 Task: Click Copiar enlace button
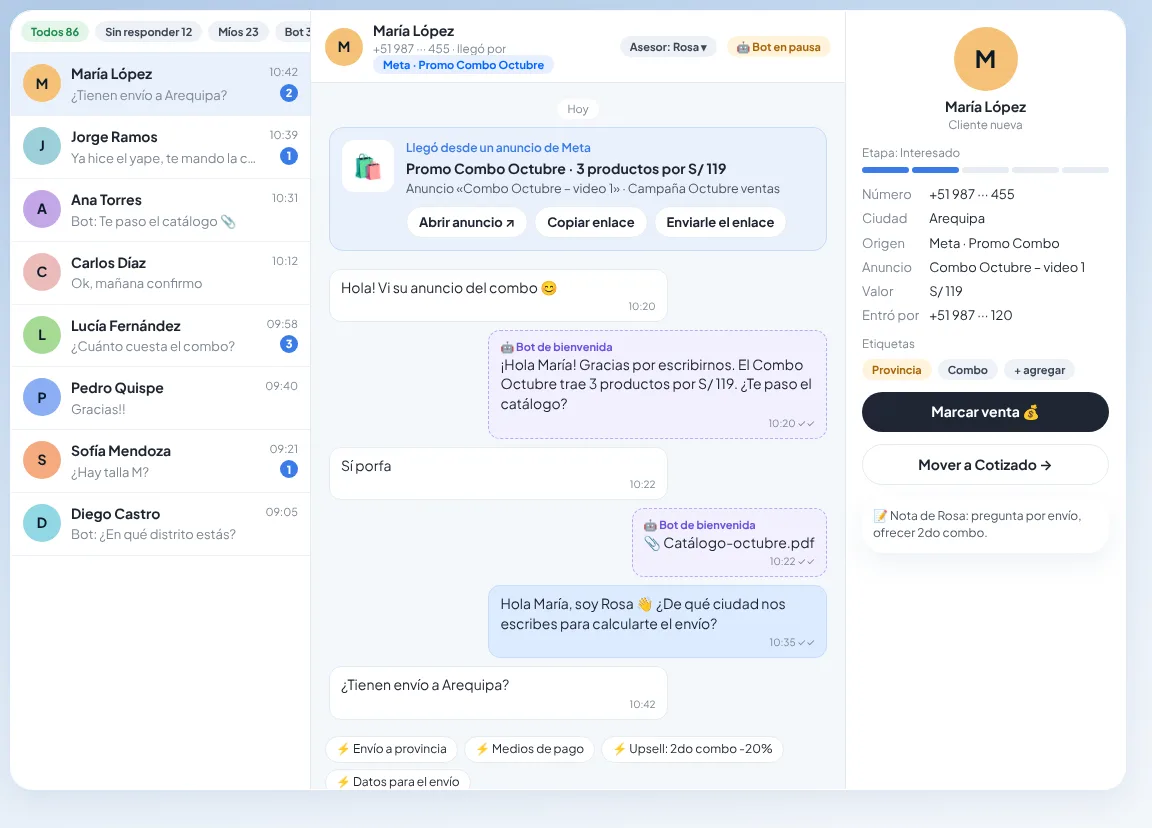pyautogui.click(x=591, y=223)
